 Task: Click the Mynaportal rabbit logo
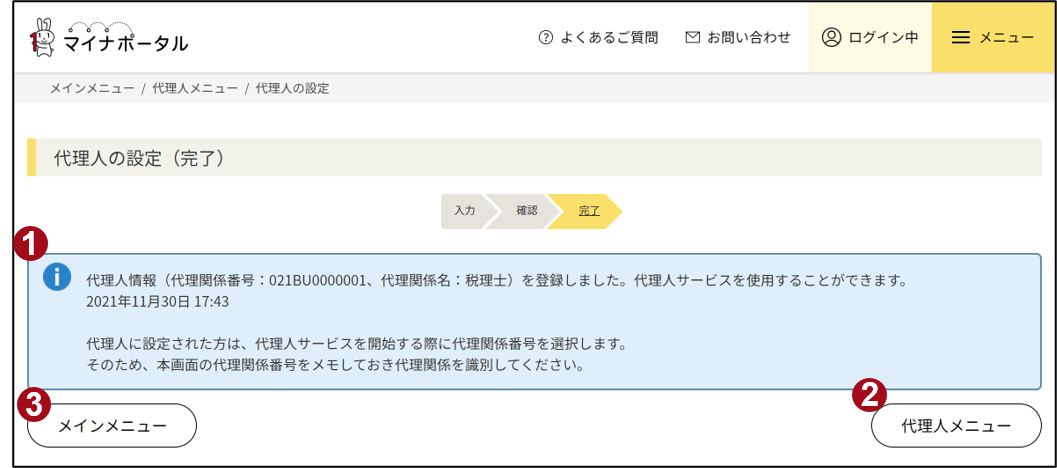[x=42, y=38]
